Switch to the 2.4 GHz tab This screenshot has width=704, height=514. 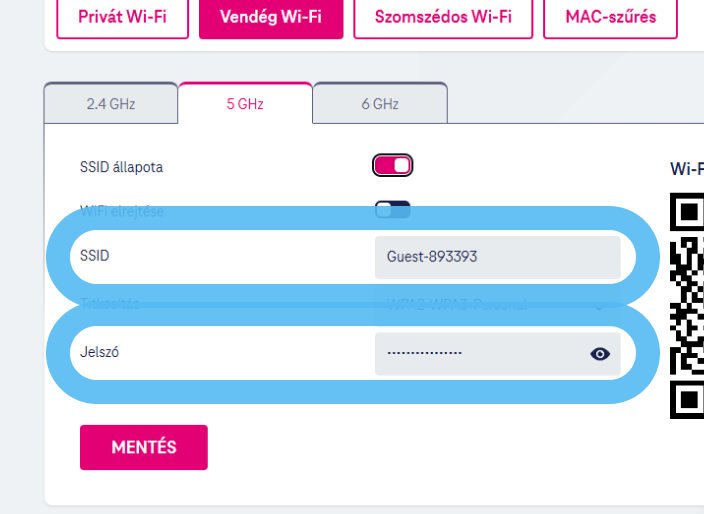(x=111, y=104)
